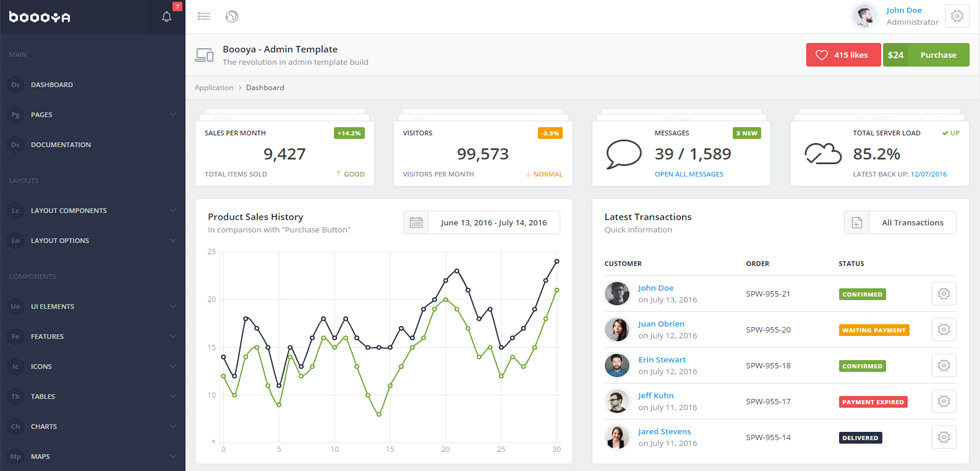Screen dimensions: 980x471
Task: Click the calendar icon beside date range
Action: (416, 222)
